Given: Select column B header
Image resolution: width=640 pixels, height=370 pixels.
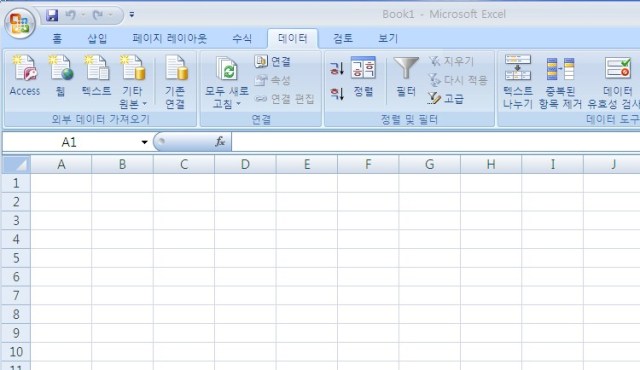Looking at the screenshot, I should pos(122,164).
